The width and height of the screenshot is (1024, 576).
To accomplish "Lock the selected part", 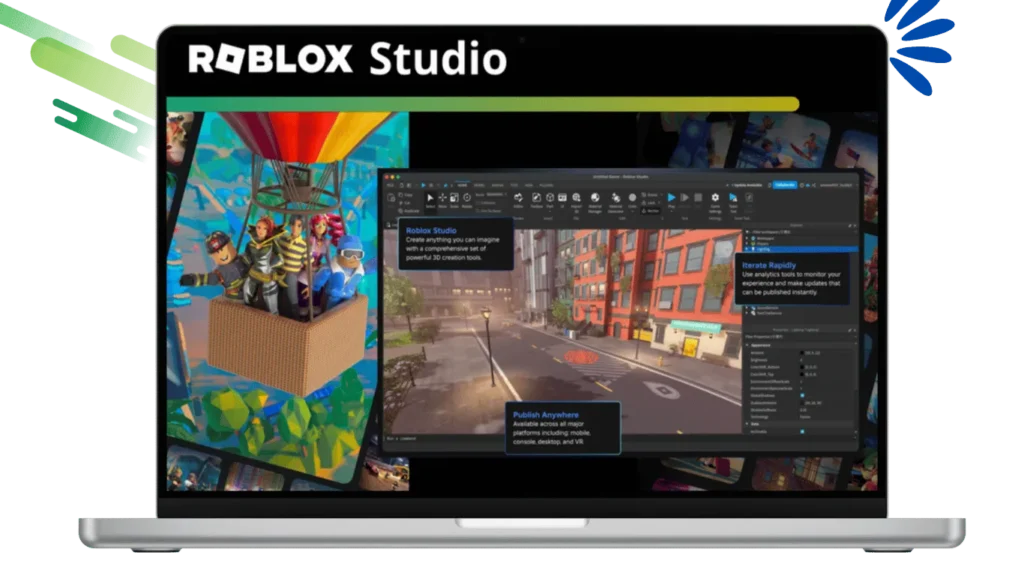I will pyautogui.click(x=650, y=202).
